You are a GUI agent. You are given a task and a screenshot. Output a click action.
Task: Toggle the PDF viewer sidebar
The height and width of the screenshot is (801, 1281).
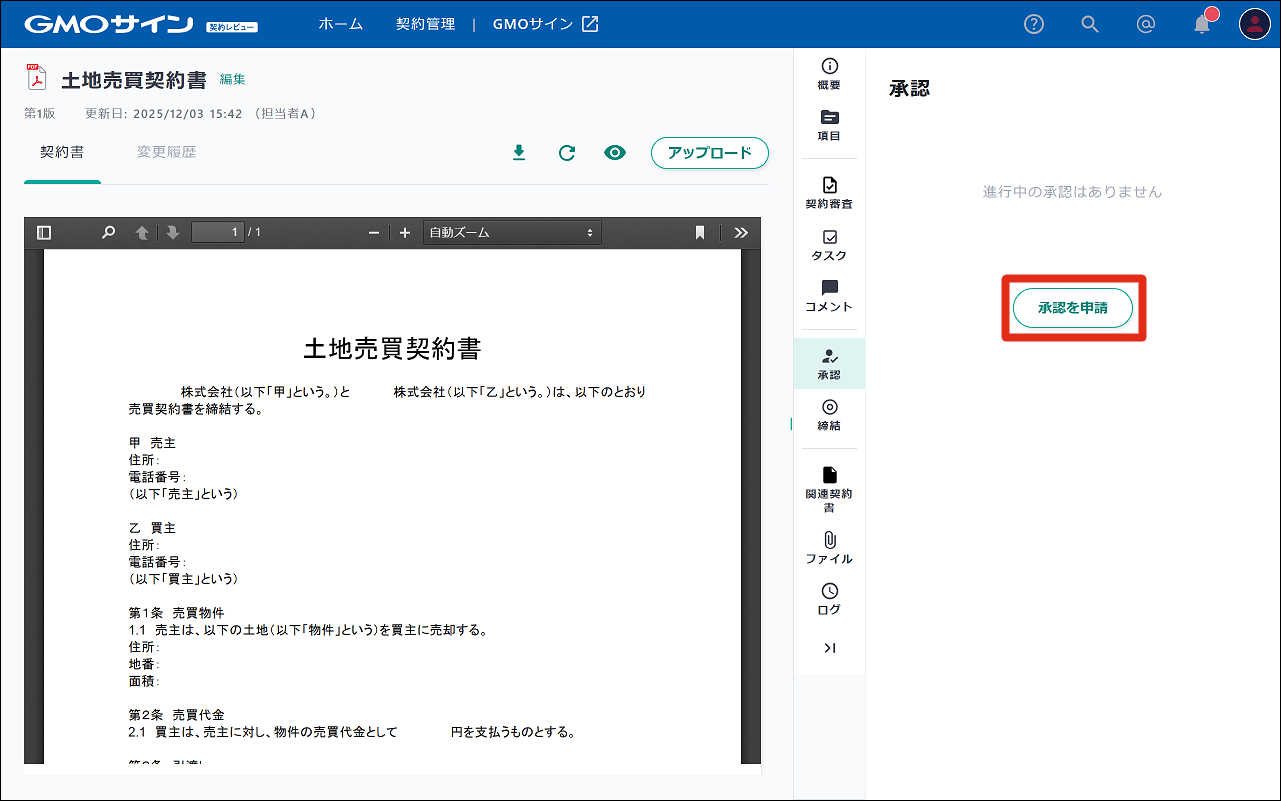[x=44, y=233]
